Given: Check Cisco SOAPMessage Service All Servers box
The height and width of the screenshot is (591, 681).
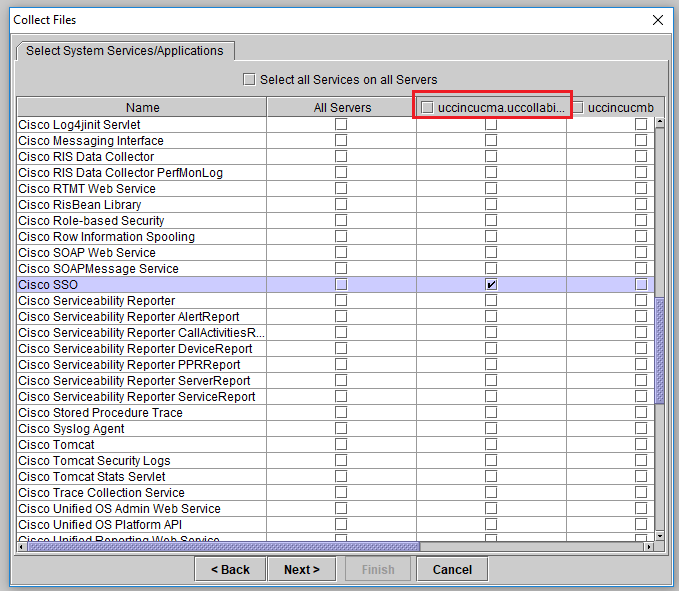Looking at the screenshot, I should 341,268.
